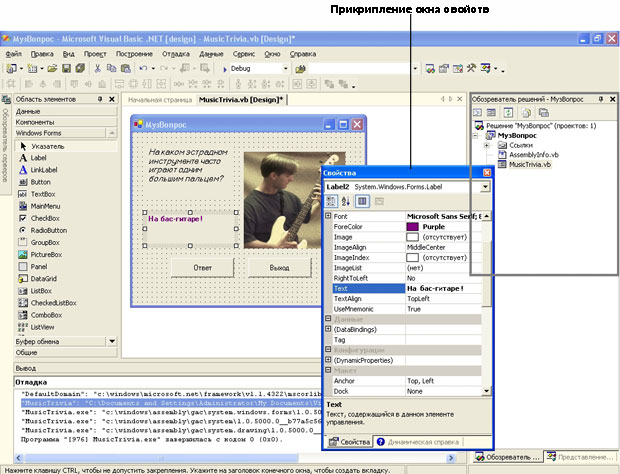Viewport: 620px width, 474px height.
Task: Pick the PictureBox control from the toolbox
Action: (x=46, y=254)
